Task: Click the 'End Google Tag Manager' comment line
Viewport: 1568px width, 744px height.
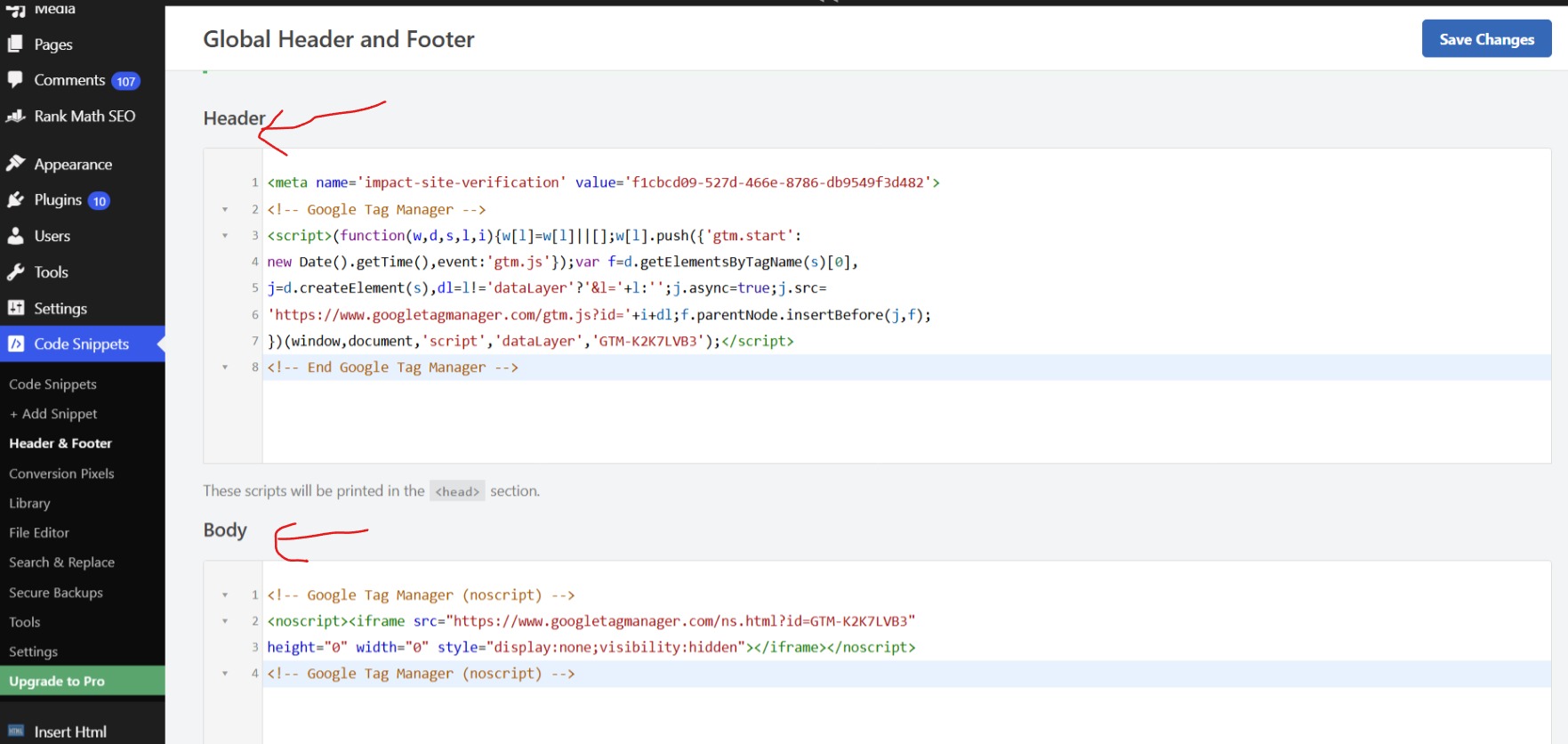Action: tap(392, 368)
